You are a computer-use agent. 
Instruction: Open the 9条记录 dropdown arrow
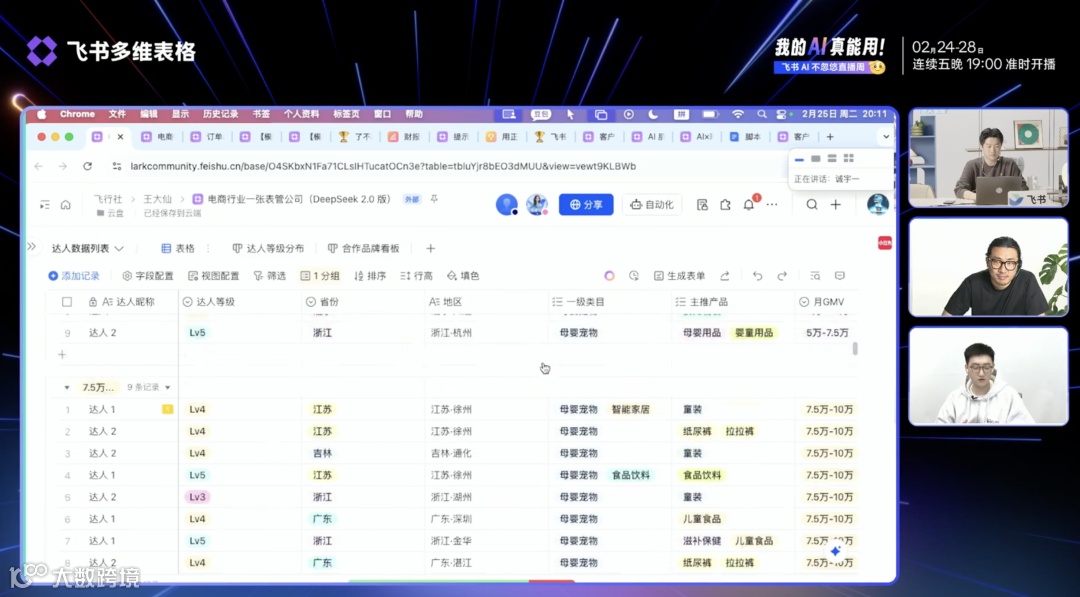tap(167, 388)
